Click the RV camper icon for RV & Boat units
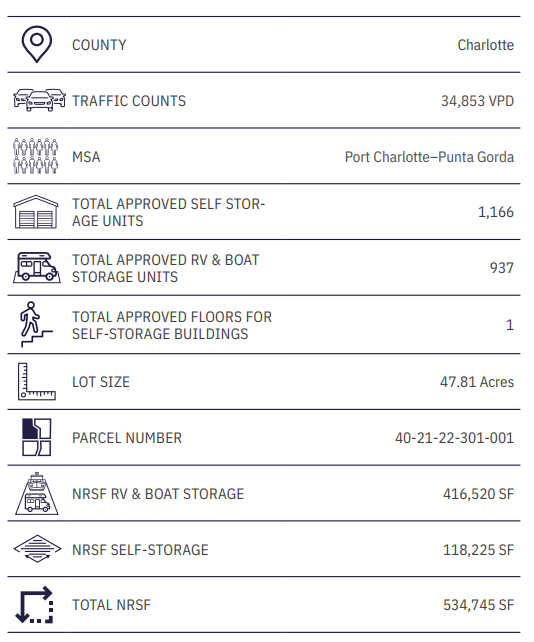 point(37,268)
